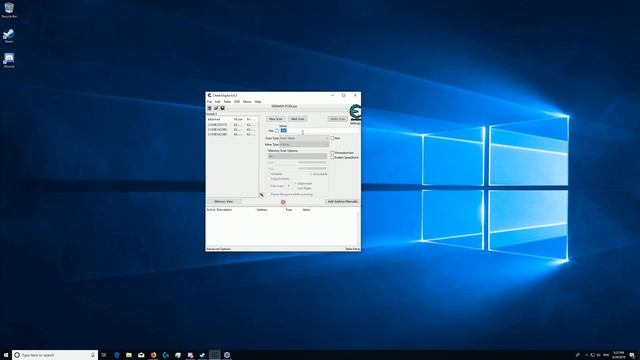Open the Table menu
Viewport: 640px width, 360px height.
pos(227,102)
